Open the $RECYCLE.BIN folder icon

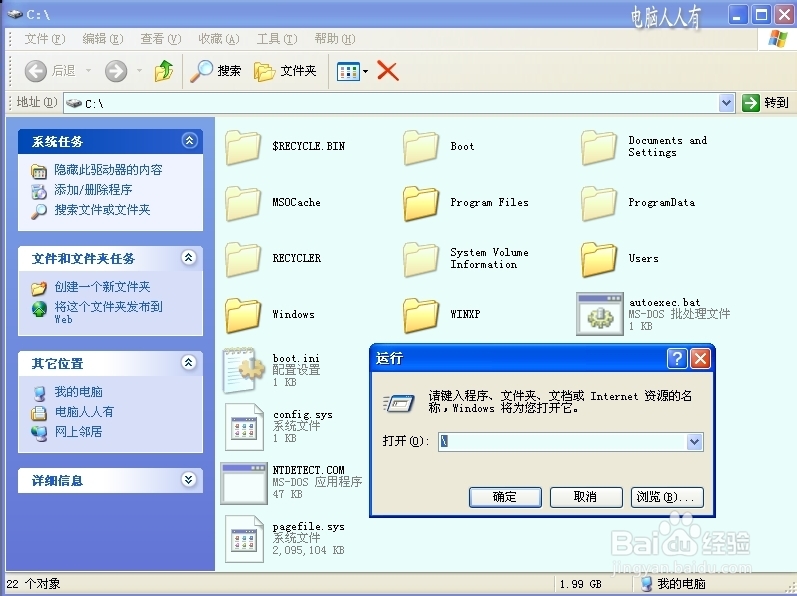pyautogui.click(x=243, y=147)
